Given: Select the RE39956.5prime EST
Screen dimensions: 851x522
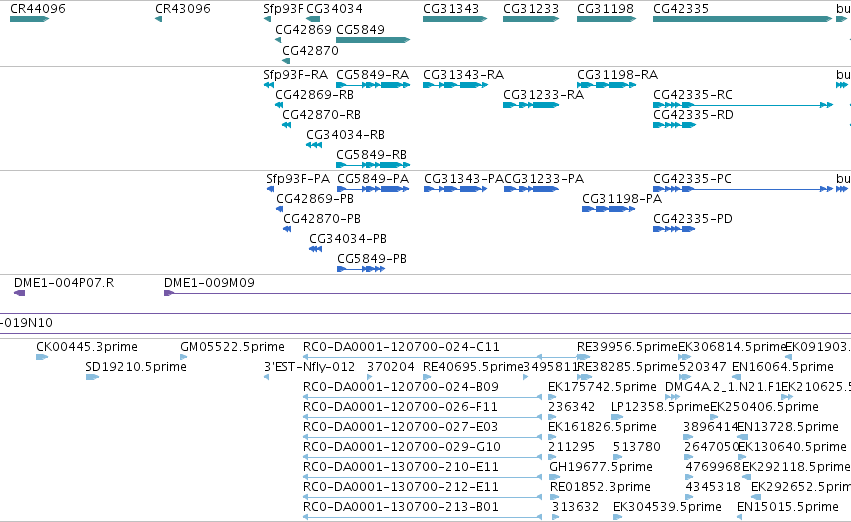Looking at the screenshot, I should coord(583,357).
